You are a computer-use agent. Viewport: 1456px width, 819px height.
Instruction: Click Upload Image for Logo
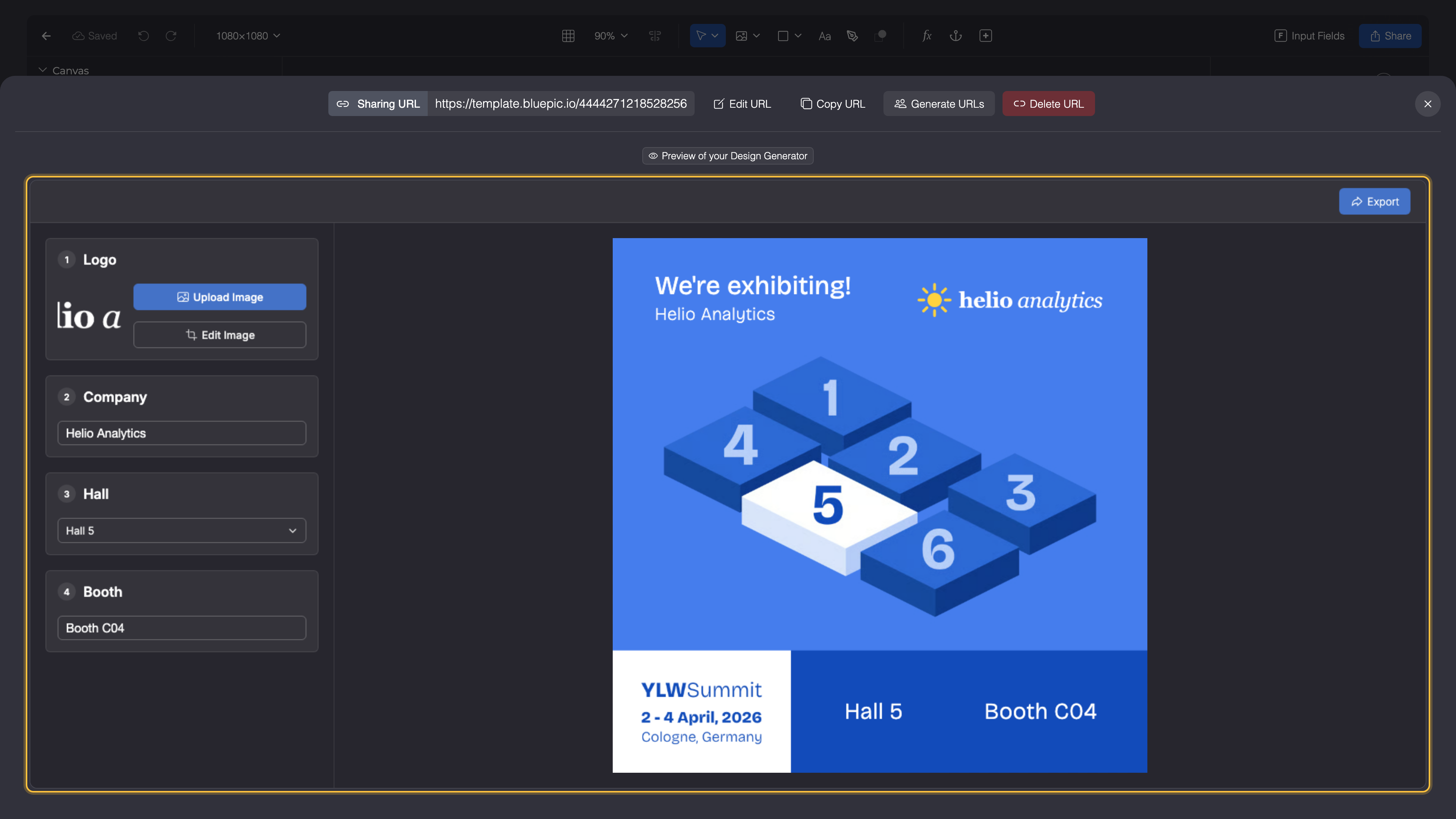[219, 297]
